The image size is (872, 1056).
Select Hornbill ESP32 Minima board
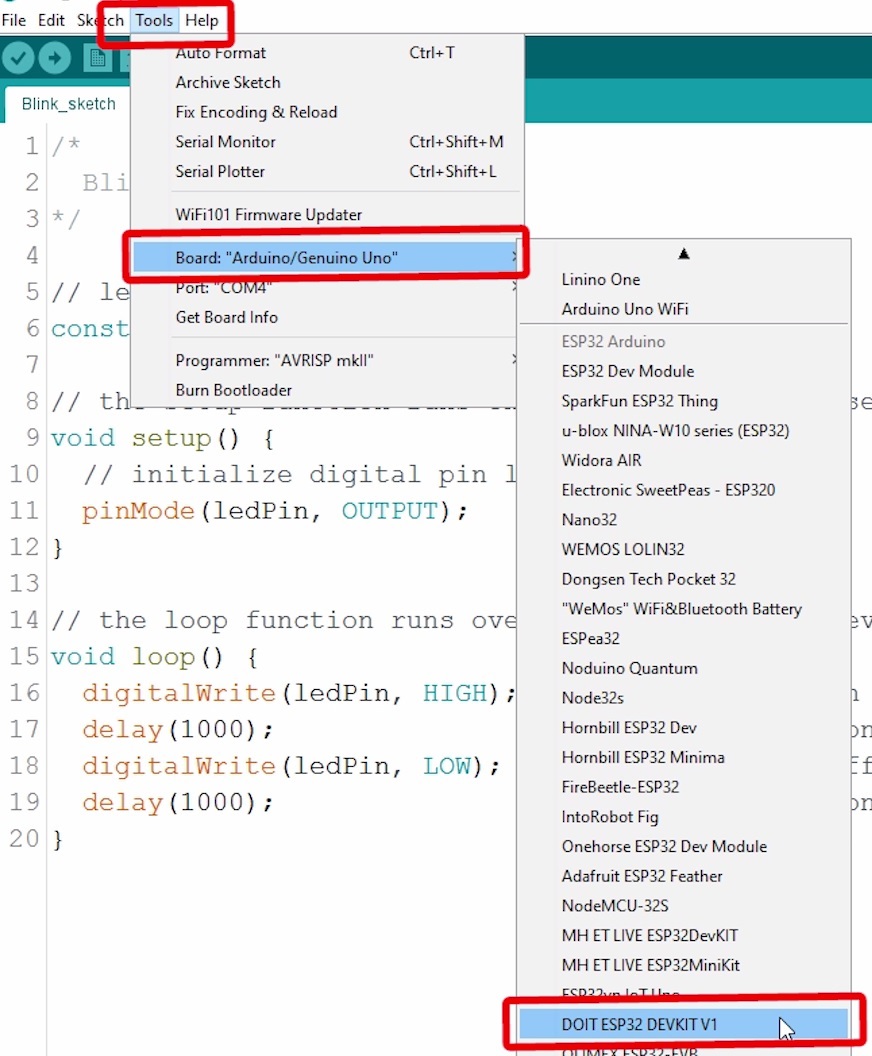coord(683,757)
